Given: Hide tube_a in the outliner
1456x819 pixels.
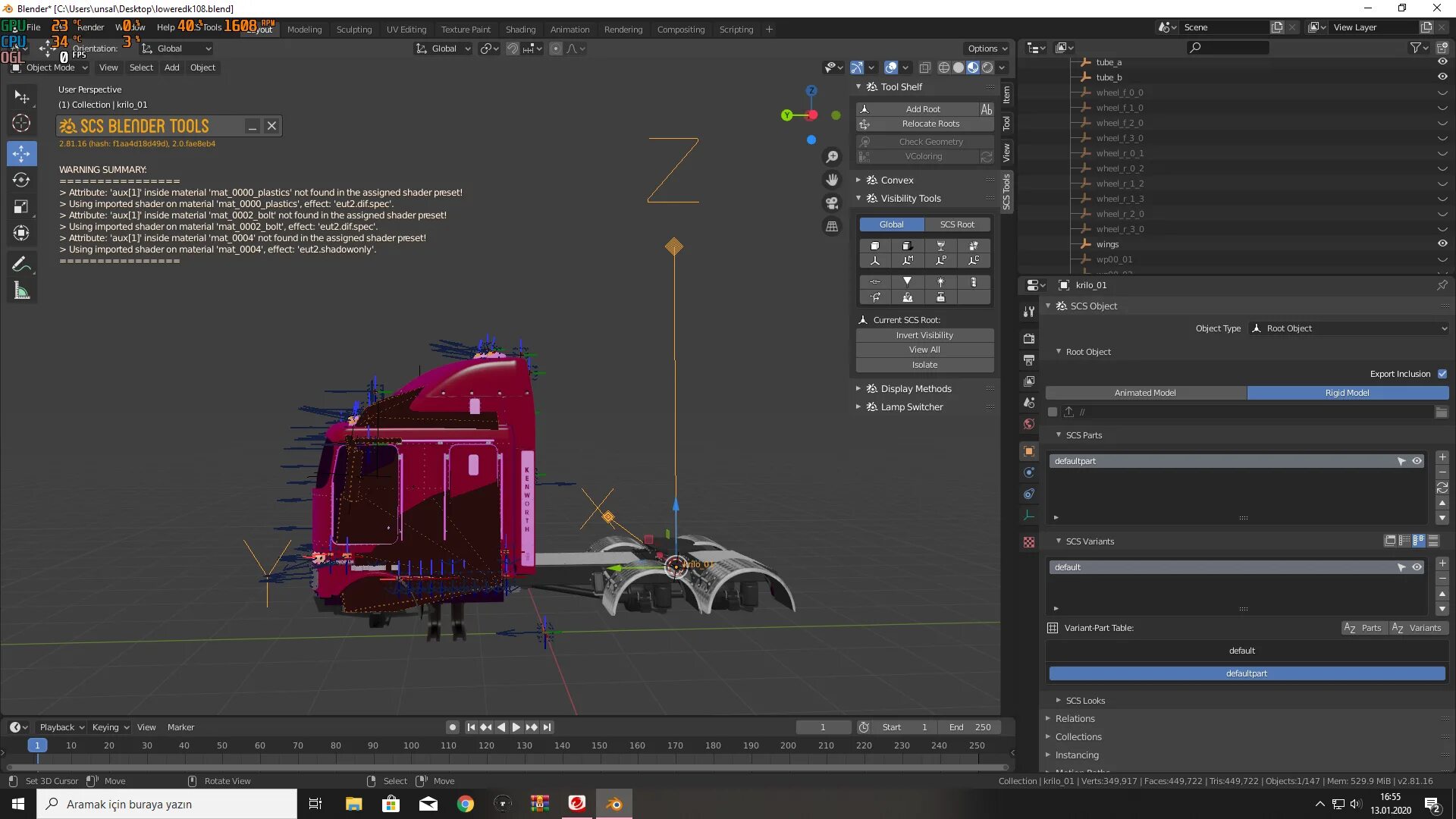Looking at the screenshot, I should pyautogui.click(x=1442, y=62).
